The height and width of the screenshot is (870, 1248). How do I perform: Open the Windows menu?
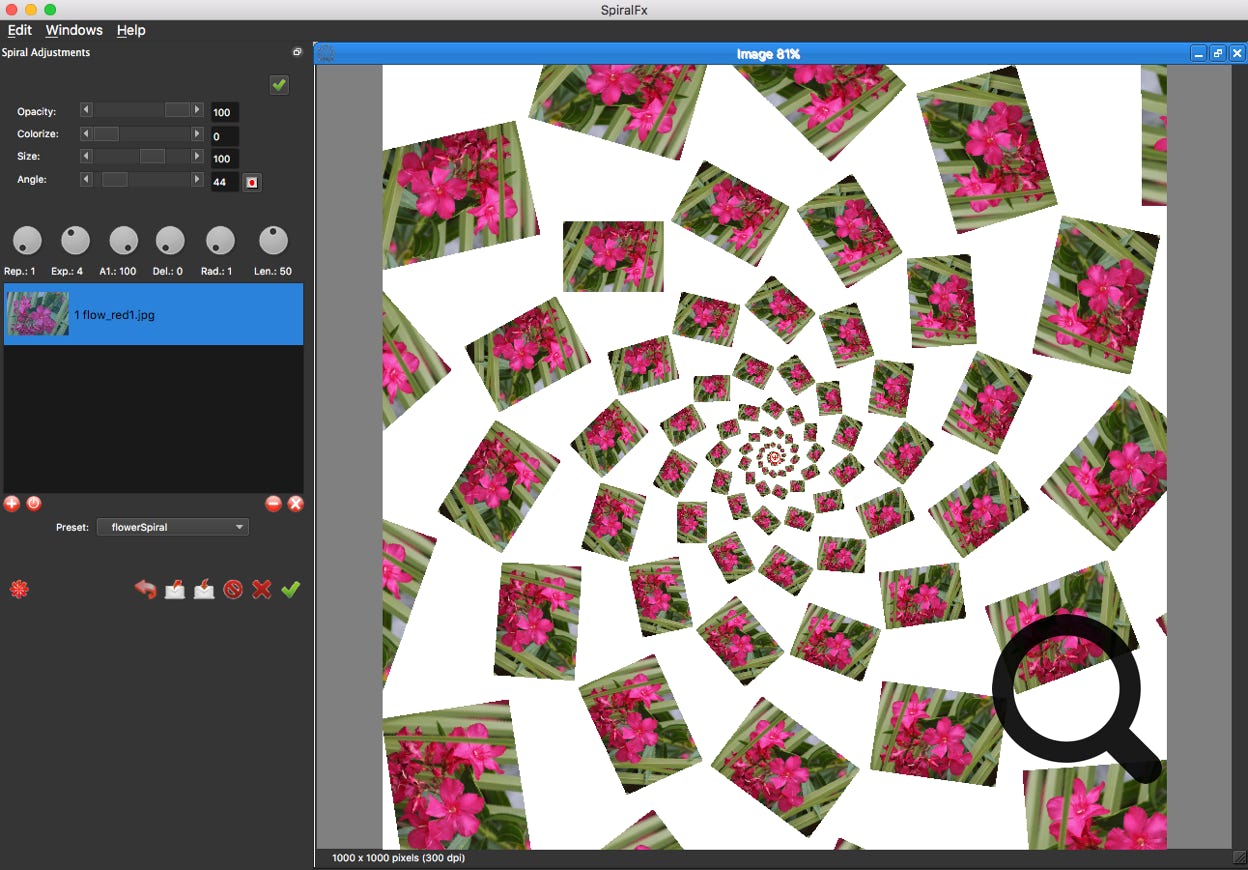point(74,30)
